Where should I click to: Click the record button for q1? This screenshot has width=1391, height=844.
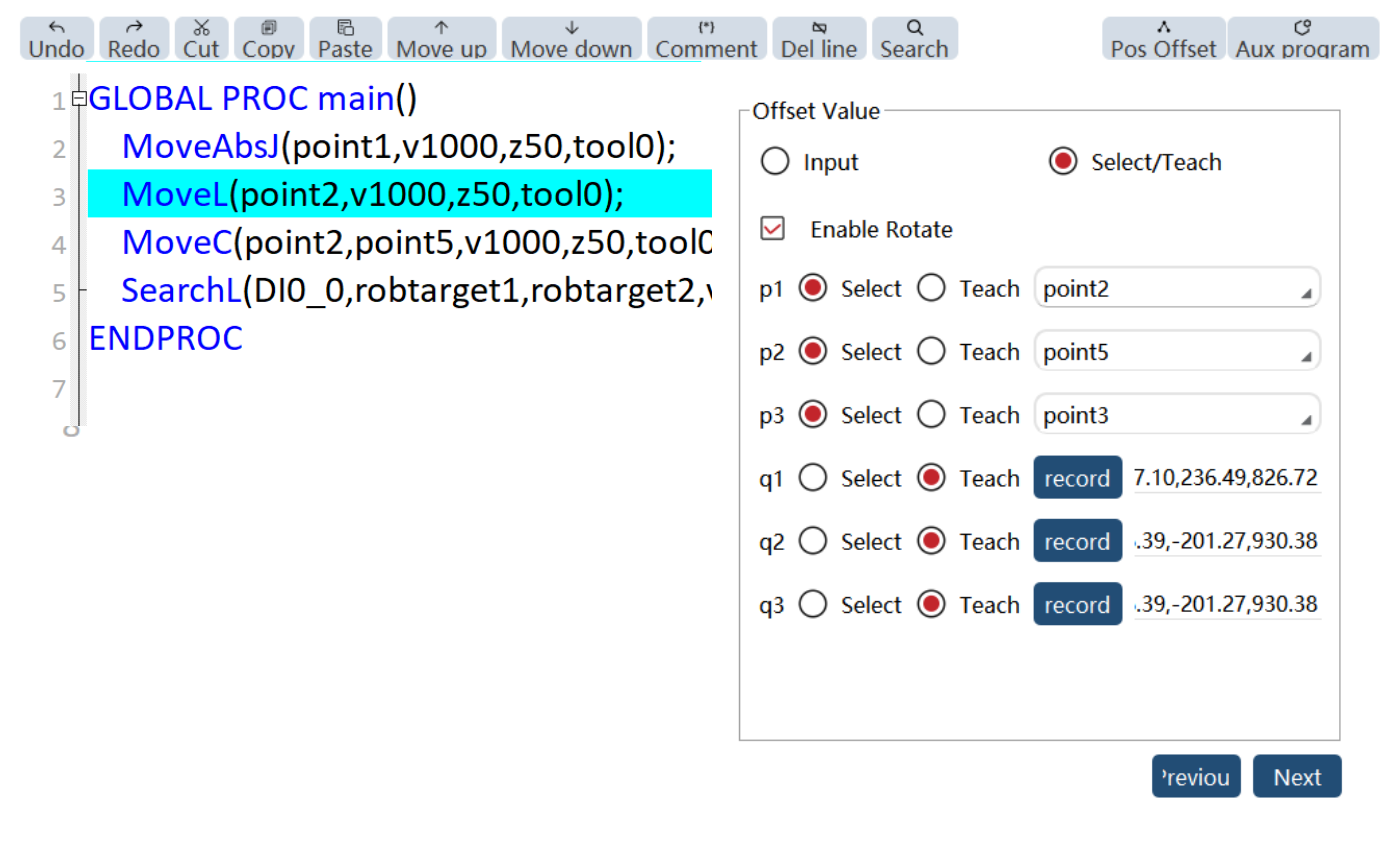point(1077,478)
